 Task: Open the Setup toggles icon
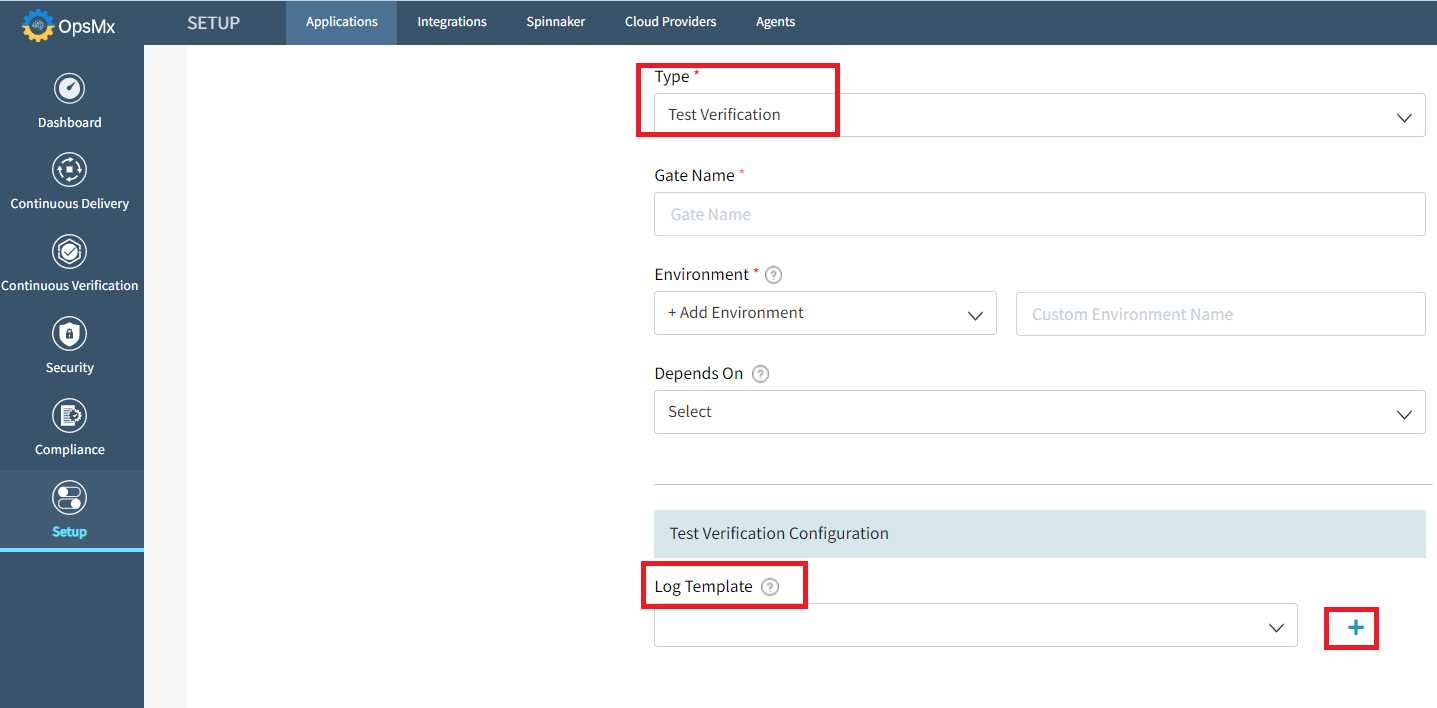[69, 497]
